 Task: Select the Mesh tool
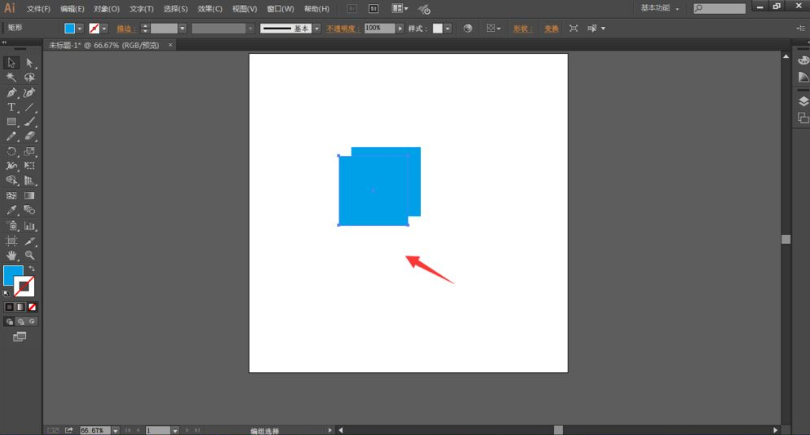11,196
